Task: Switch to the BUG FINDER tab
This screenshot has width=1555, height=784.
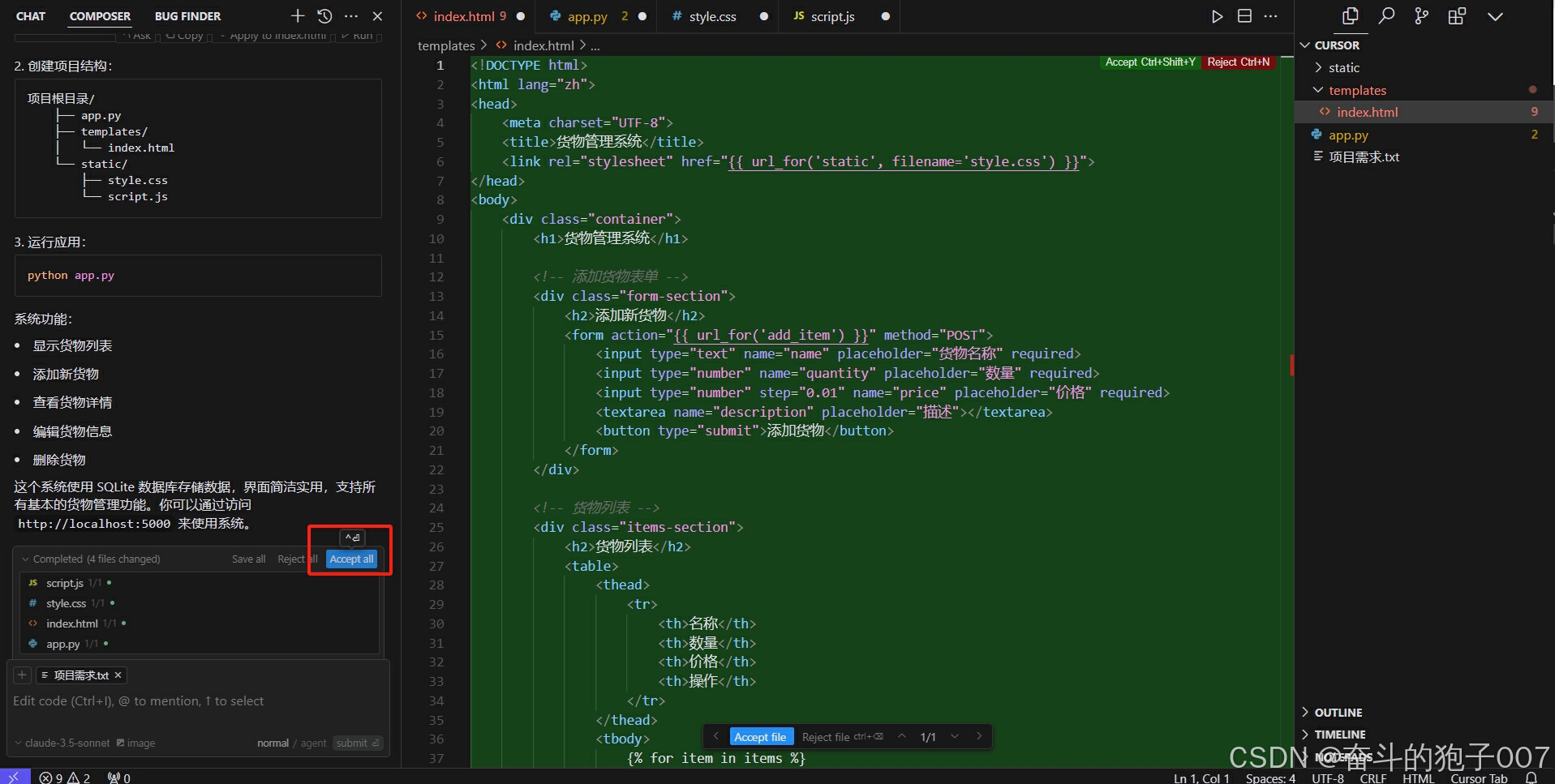Action: point(187,16)
